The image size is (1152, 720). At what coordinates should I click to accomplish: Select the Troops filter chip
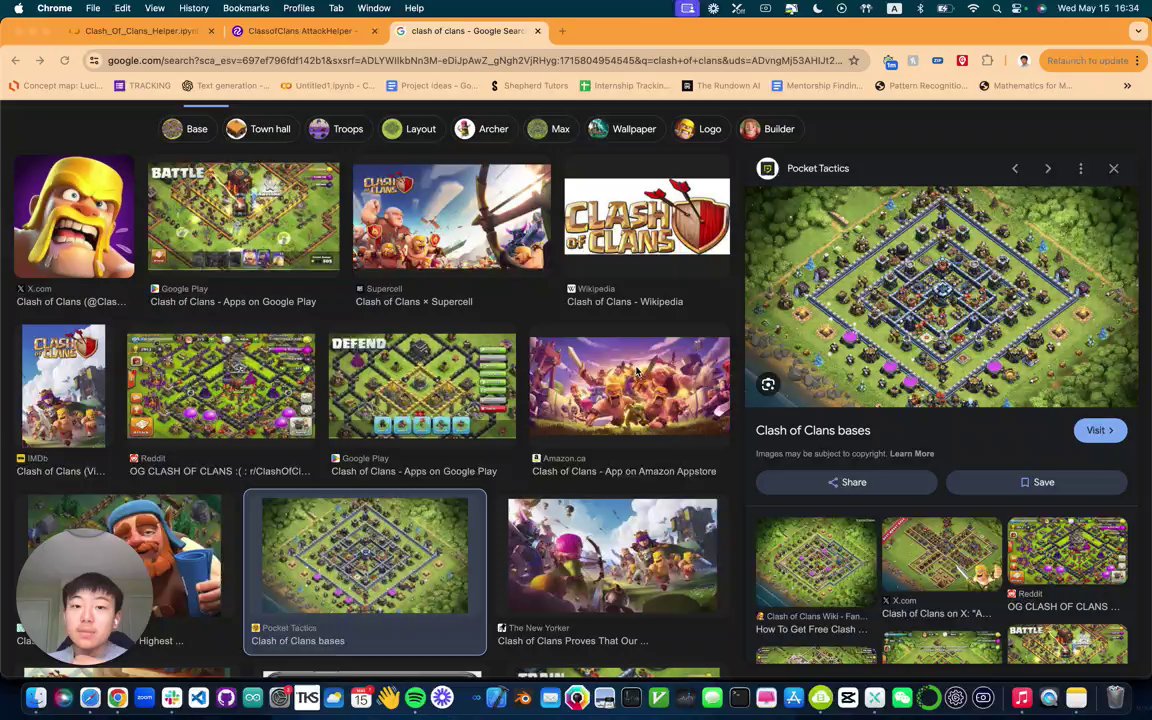pyautogui.click(x=336, y=129)
